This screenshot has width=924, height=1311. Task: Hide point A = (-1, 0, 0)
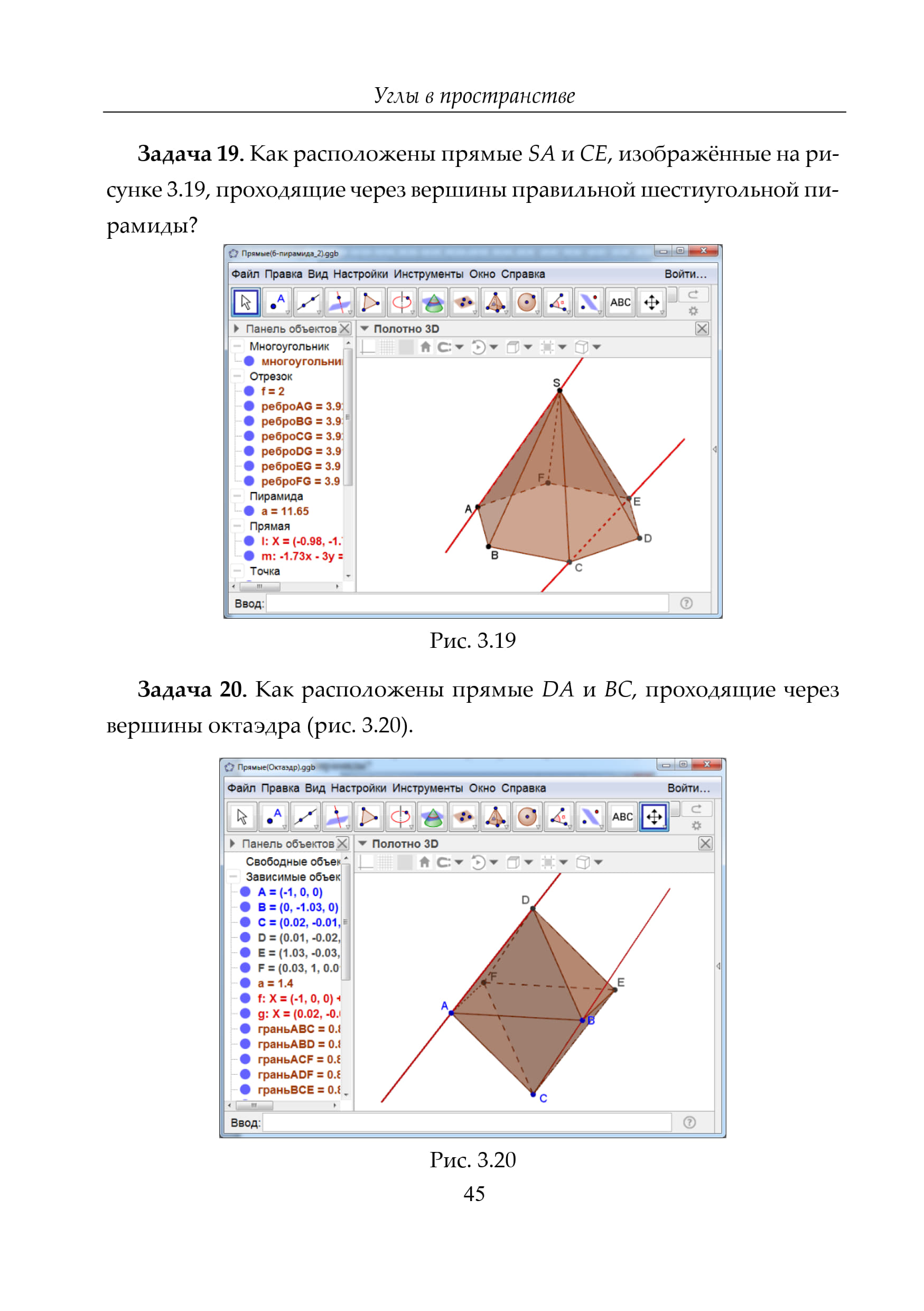tap(246, 892)
